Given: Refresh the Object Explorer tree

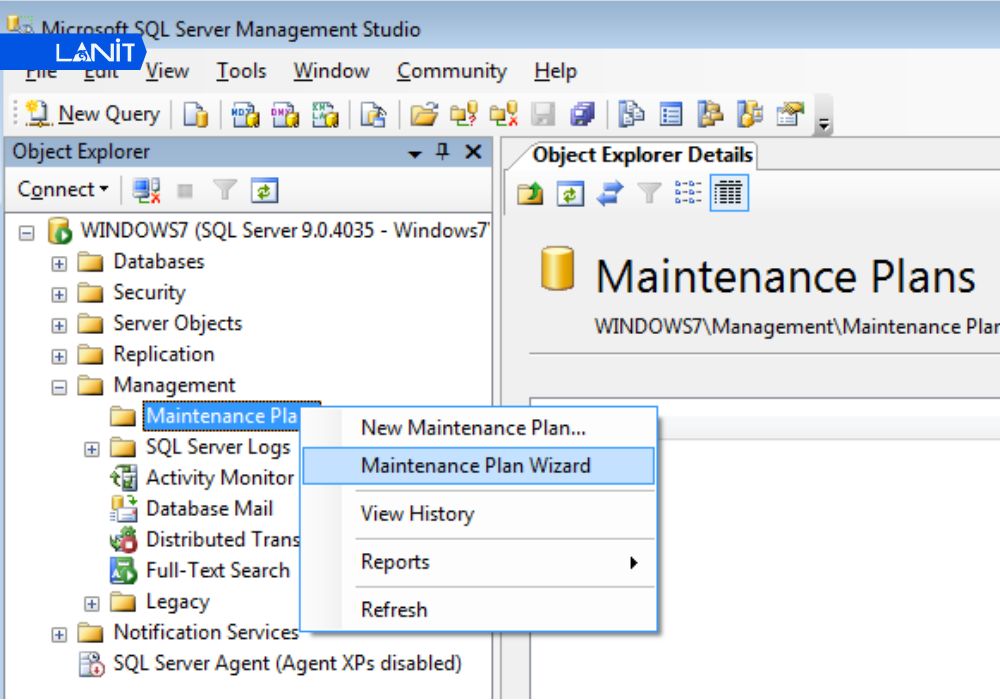Looking at the screenshot, I should tap(263, 189).
